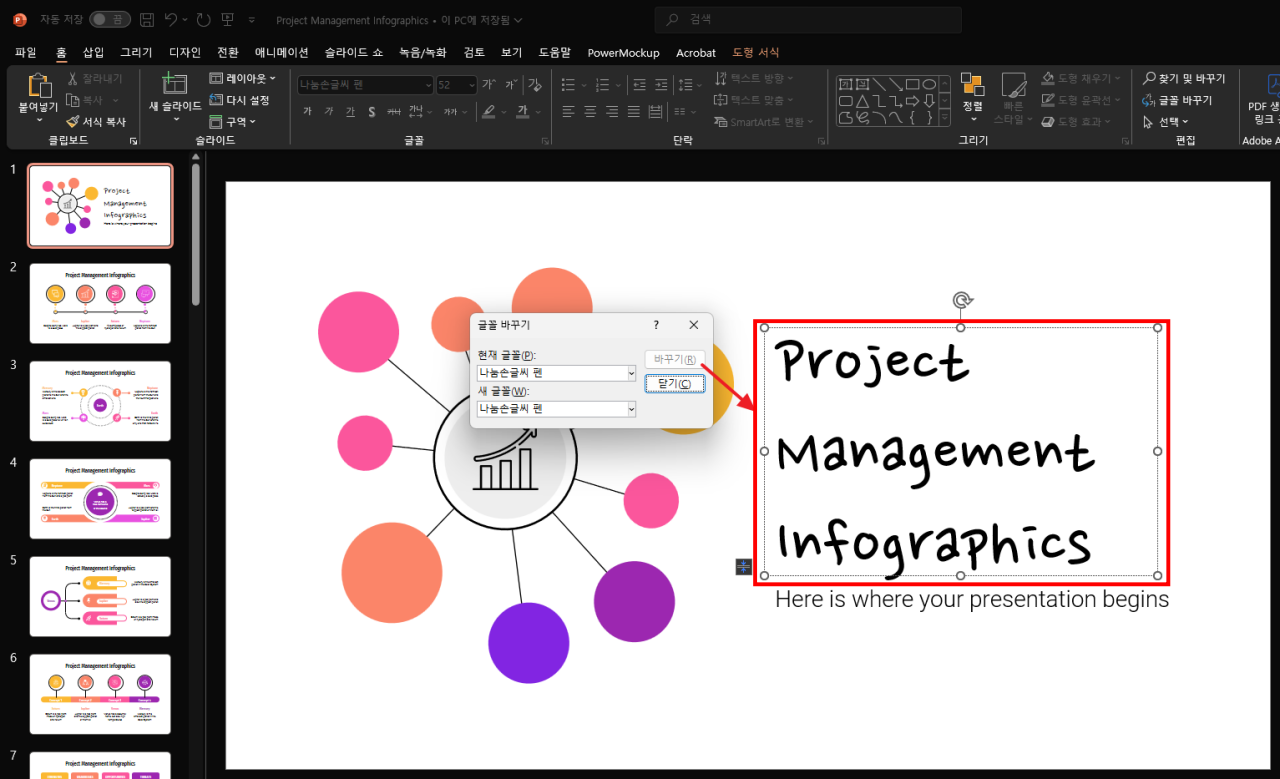Click the decrease font size icon
The width and height of the screenshot is (1280, 779).
[513, 85]
